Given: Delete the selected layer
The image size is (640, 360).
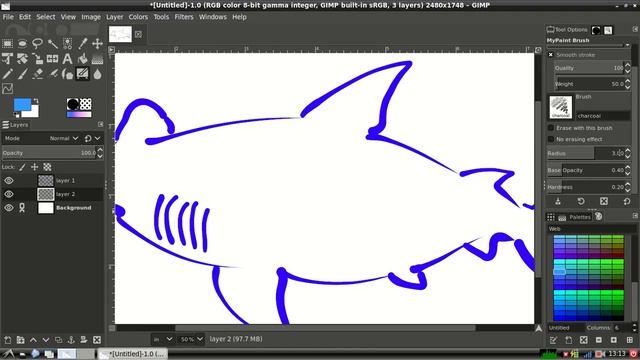Looking at the screenshot, I should [x=97, y=340].
